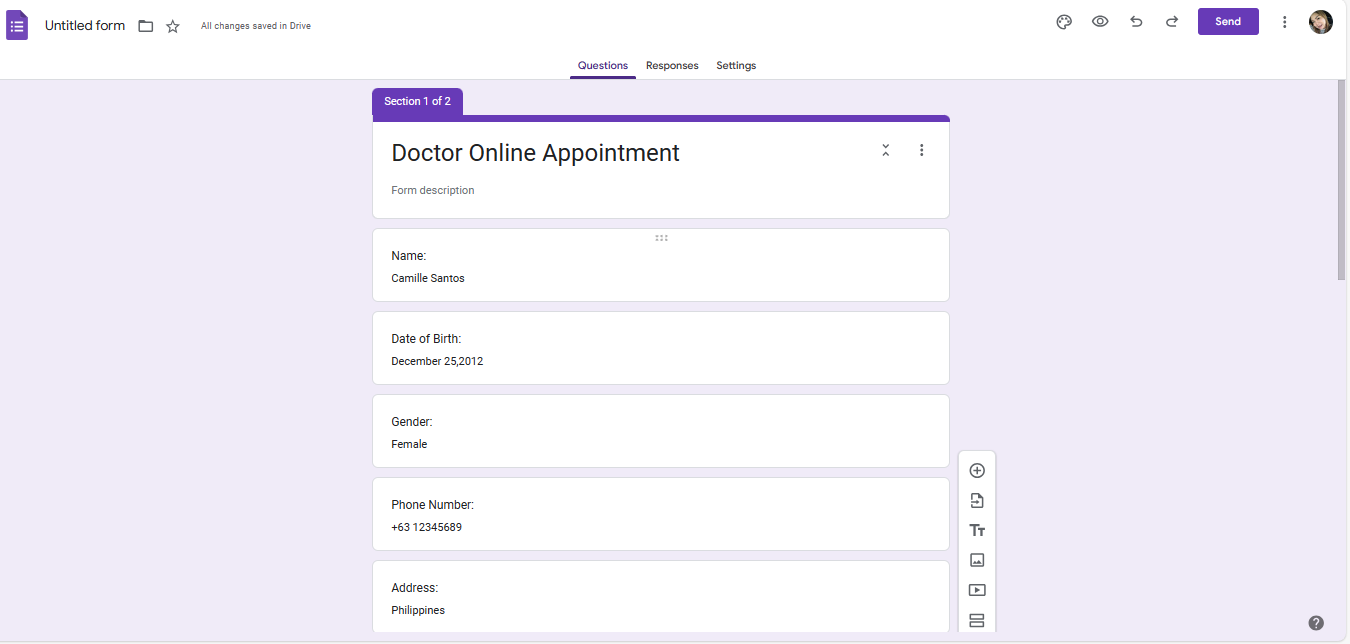Click the page vertical scrollbar
This screenshot has width=1350, height=644.
[x=1341, y=180]
